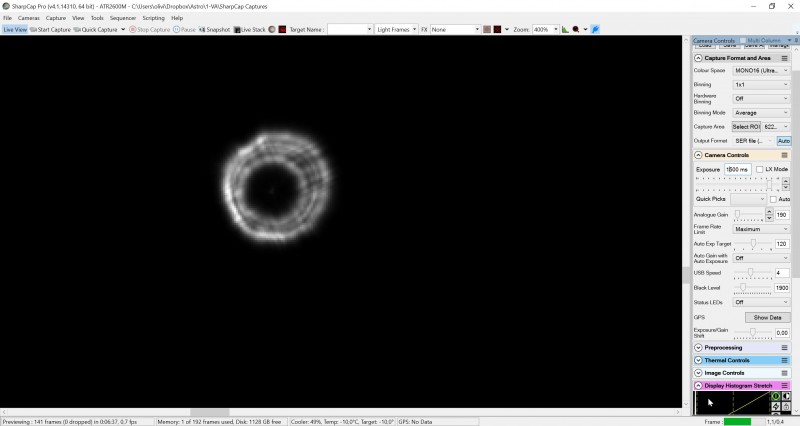Open the Target Name combo box

(x=350, y=30)
